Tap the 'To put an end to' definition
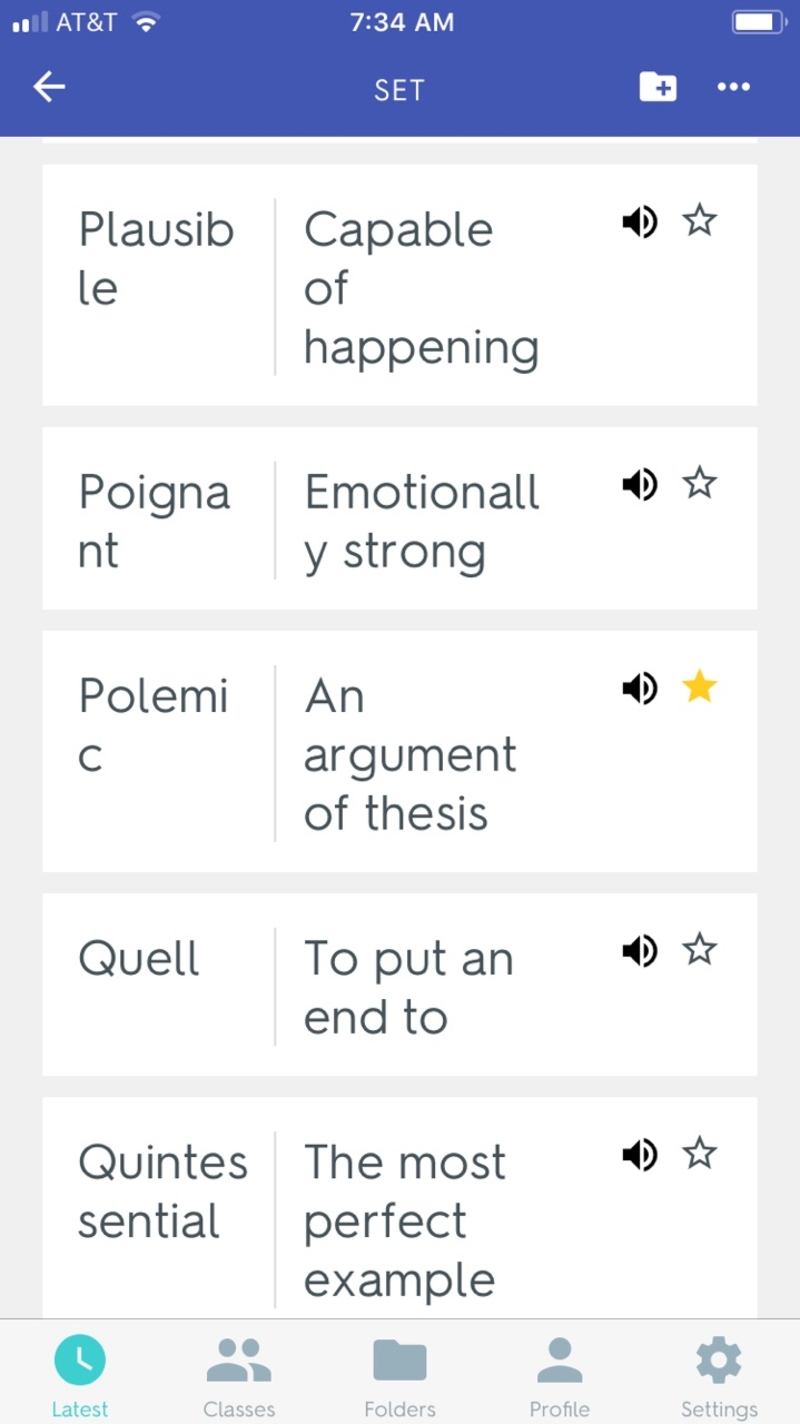This screenshot has width=800, height=1424. point(408,988)
